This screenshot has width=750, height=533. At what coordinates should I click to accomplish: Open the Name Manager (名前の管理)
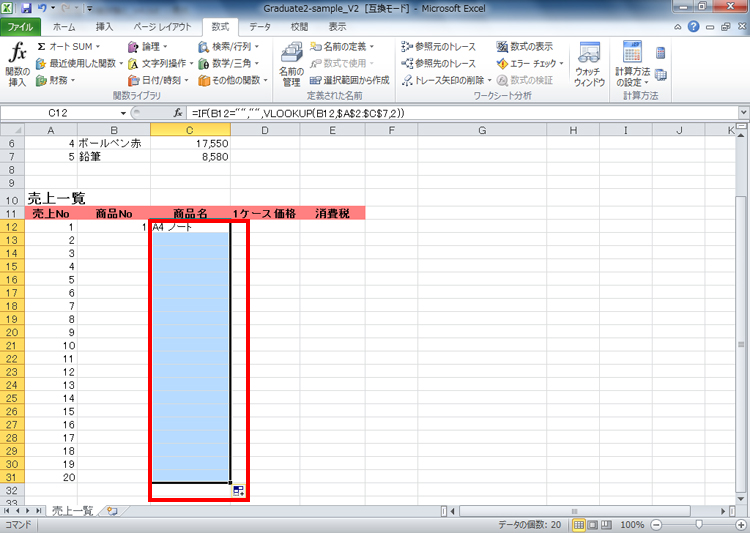tap(291, 65)
